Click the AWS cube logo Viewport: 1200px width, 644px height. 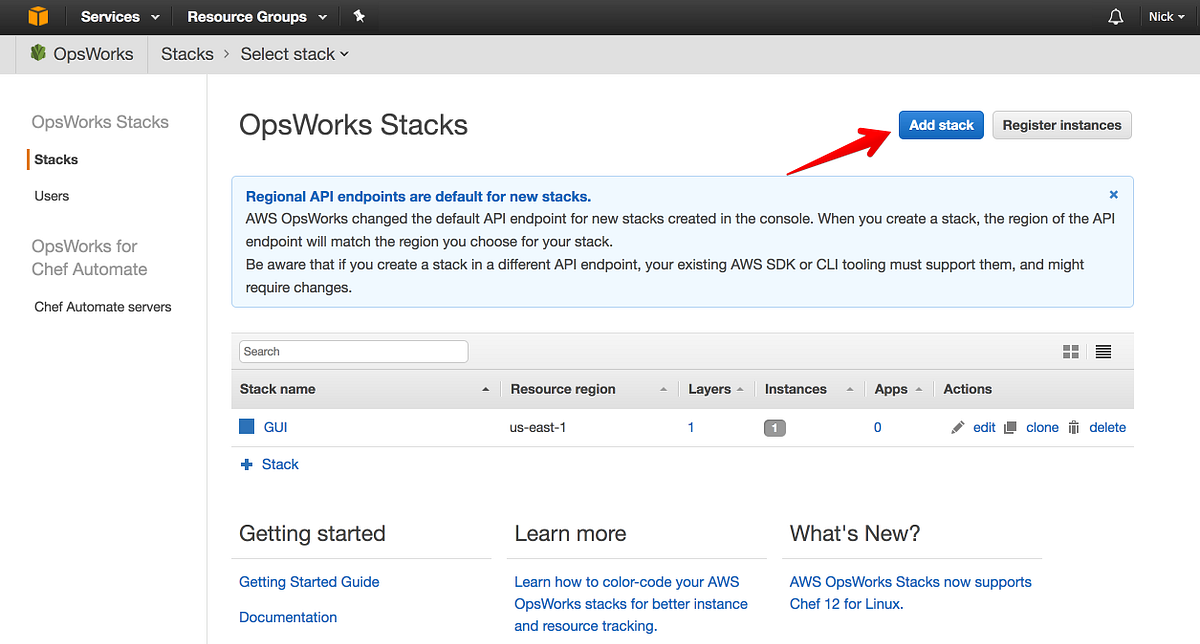[x=38, y=16]
